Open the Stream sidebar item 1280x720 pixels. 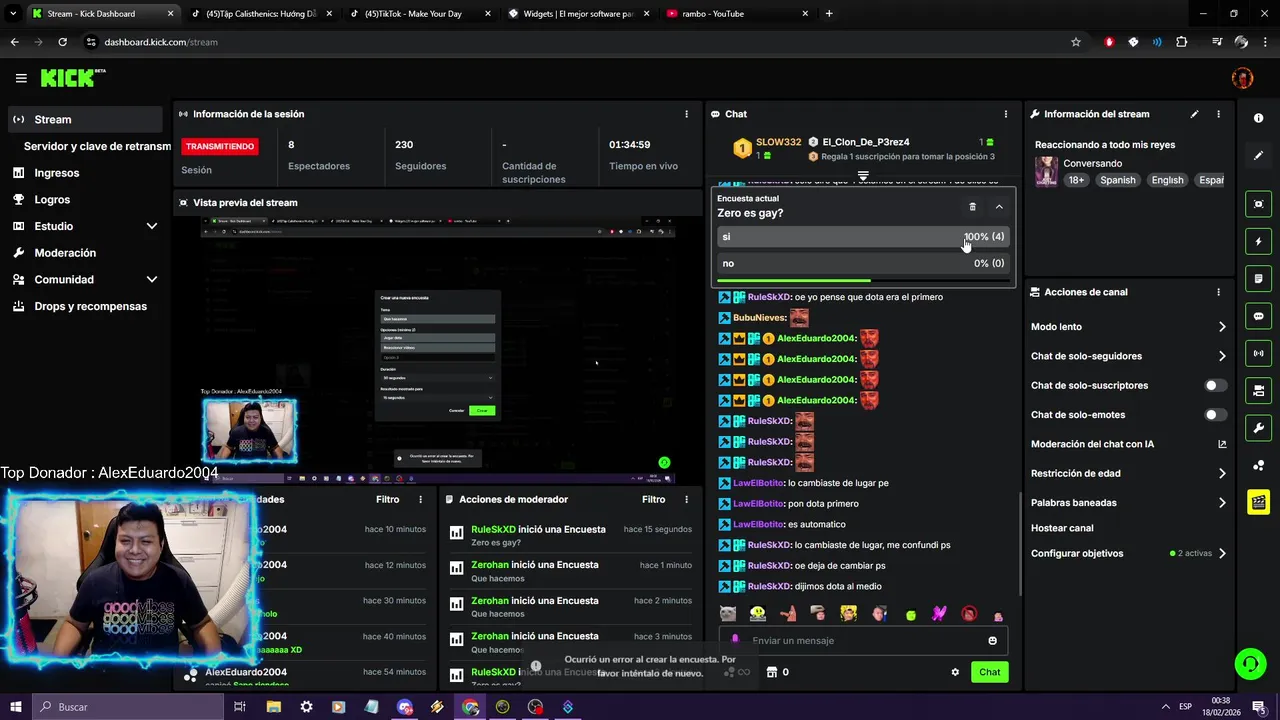[84, 119]
